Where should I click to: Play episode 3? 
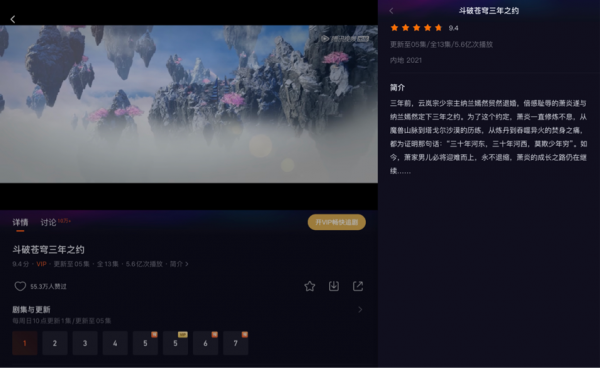point(85,343)
